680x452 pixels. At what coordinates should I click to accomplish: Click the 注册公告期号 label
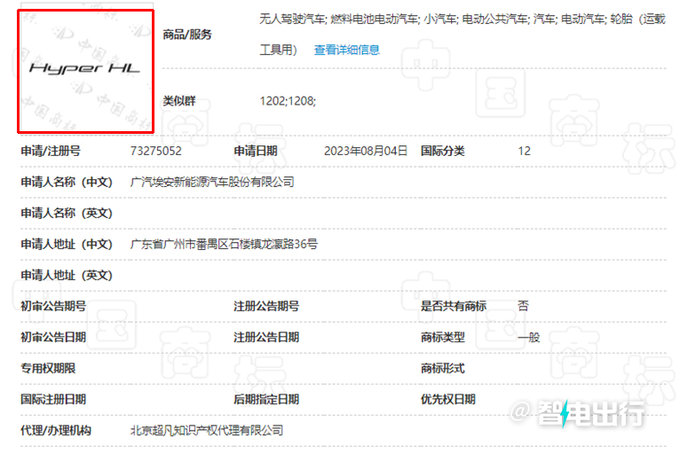266,306
